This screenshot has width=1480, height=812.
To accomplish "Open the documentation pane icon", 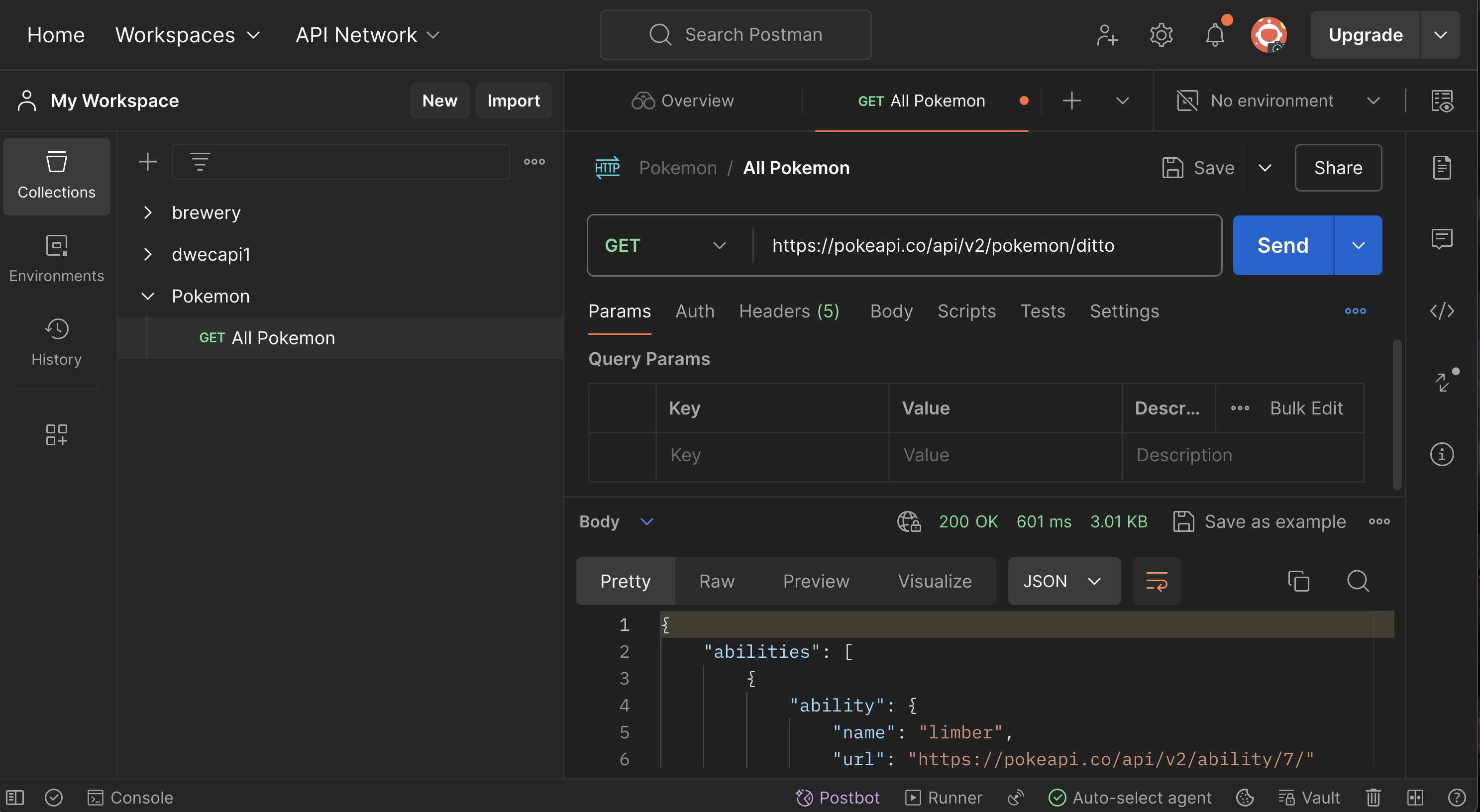I will tap(1442, 168).
